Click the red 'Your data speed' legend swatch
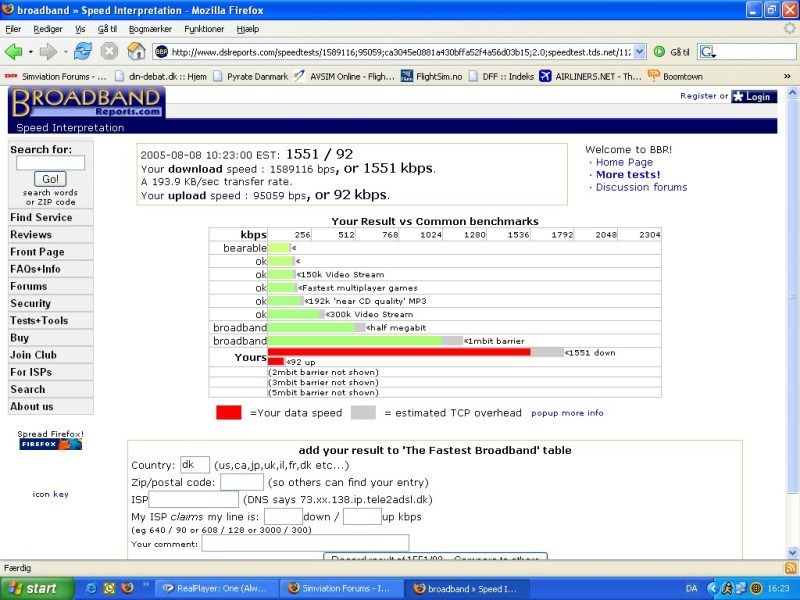 tap(228, 412)
